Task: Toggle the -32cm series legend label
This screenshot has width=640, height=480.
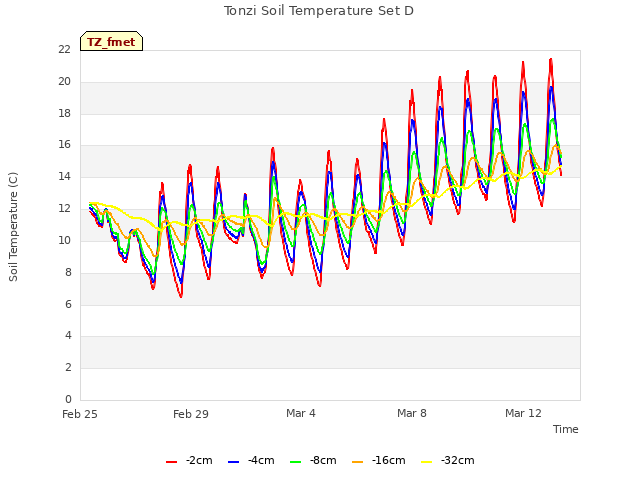Action: [458, 460]
